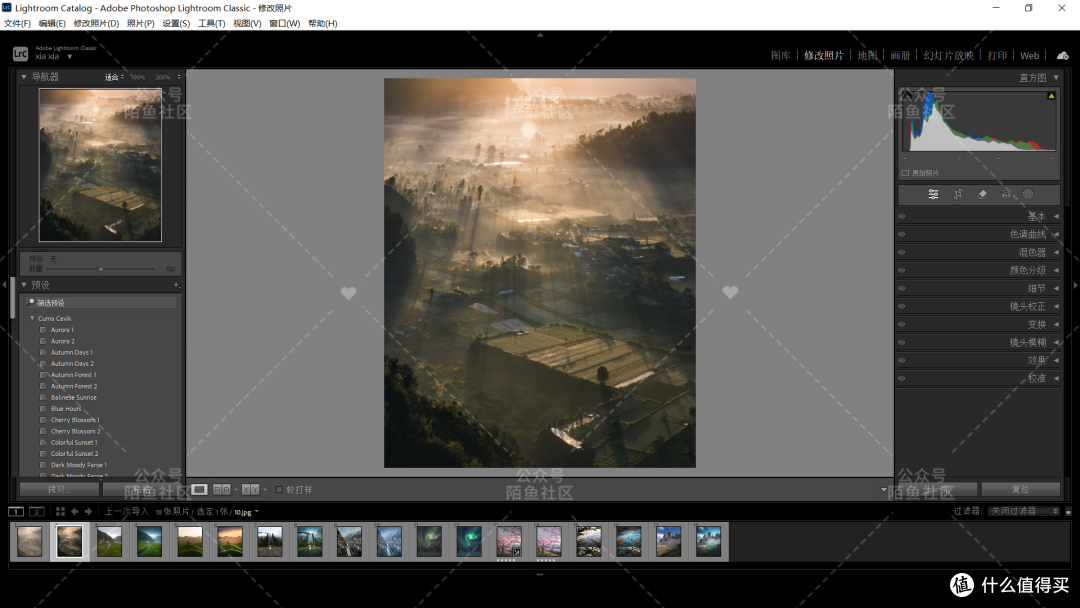Add new preset with plus icon

point(176,284)
